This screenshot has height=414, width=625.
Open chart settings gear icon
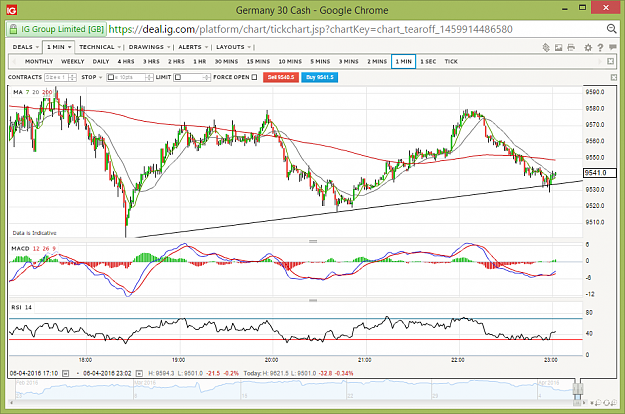click(x=588, y=47)
